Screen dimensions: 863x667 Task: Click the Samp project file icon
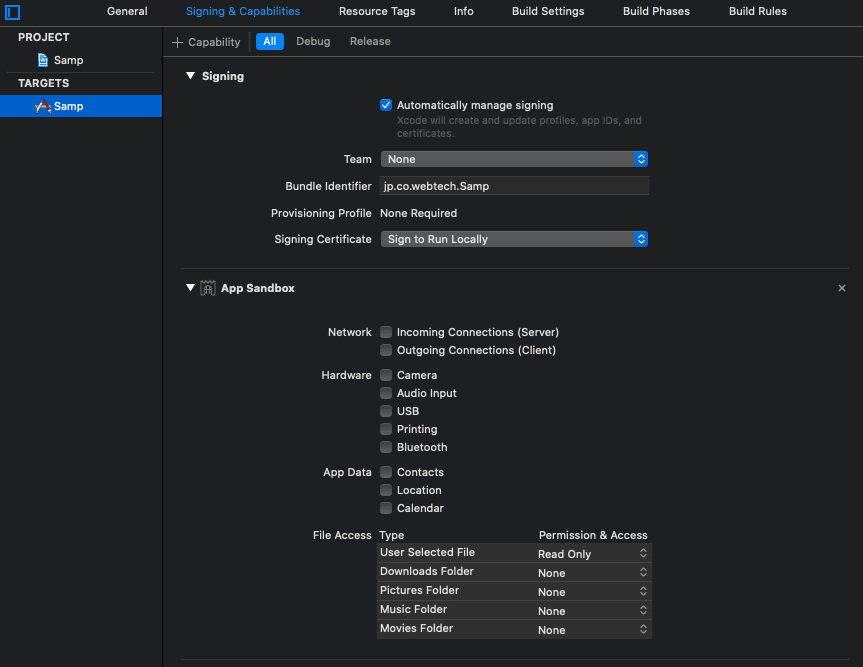coord(42,60)
